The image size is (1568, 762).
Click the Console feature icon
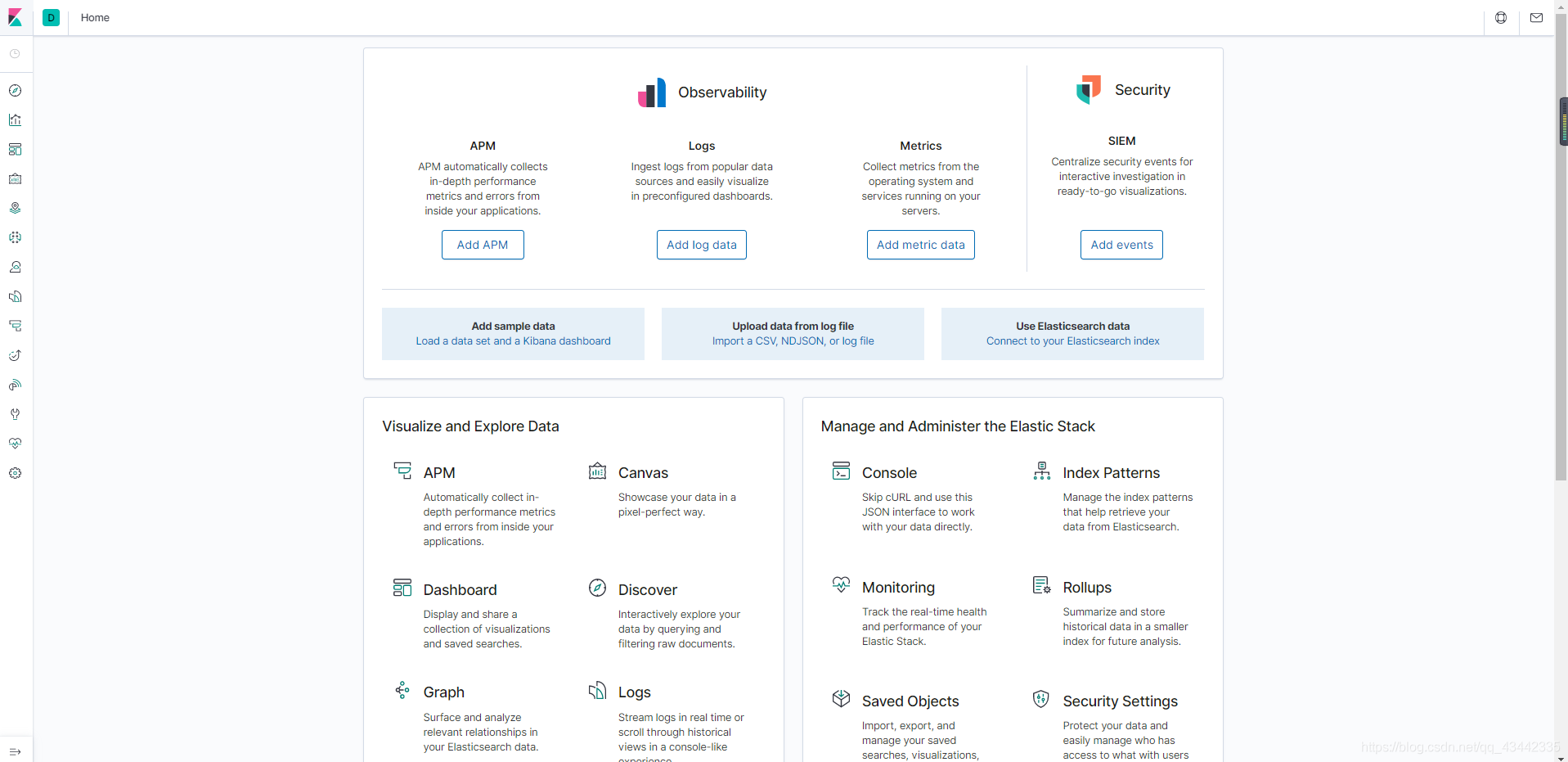pos(841,471)
